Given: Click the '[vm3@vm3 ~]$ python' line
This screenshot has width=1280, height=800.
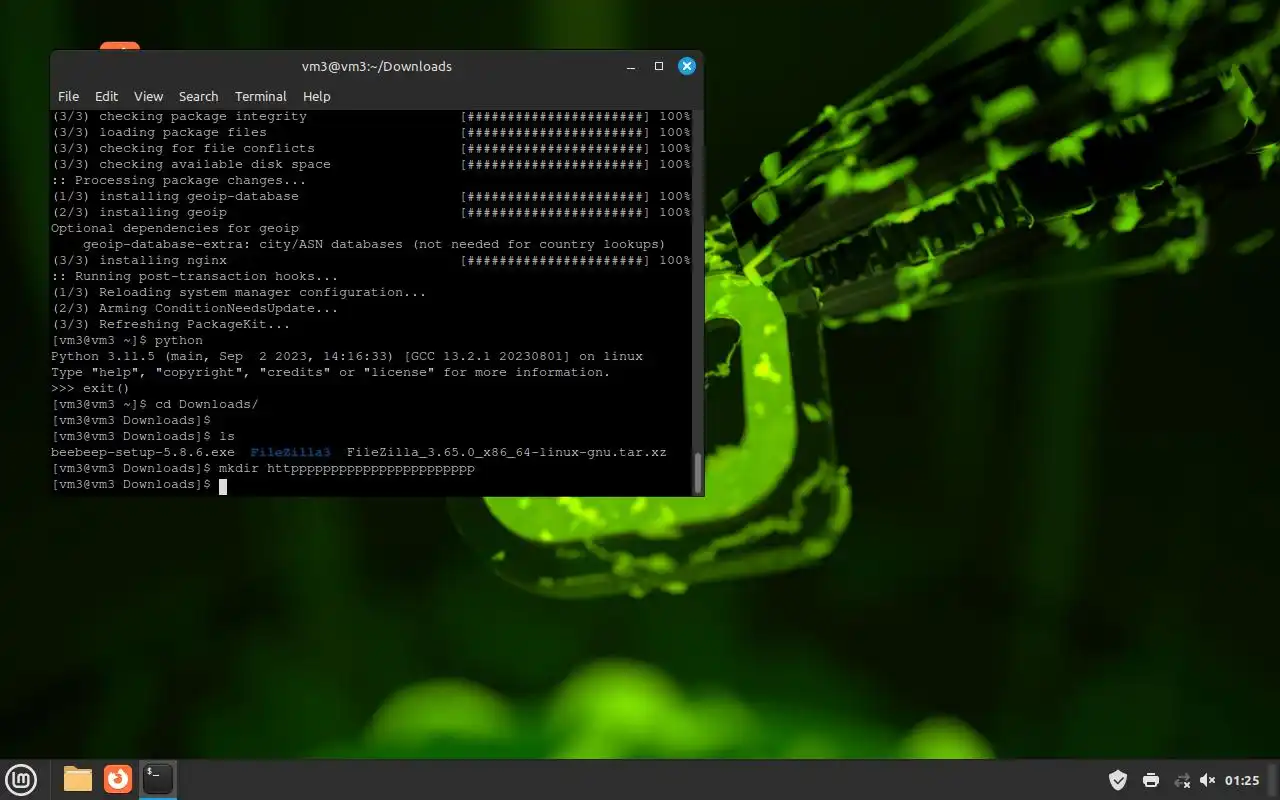Looking at the screenshot, I should [127, 340].
